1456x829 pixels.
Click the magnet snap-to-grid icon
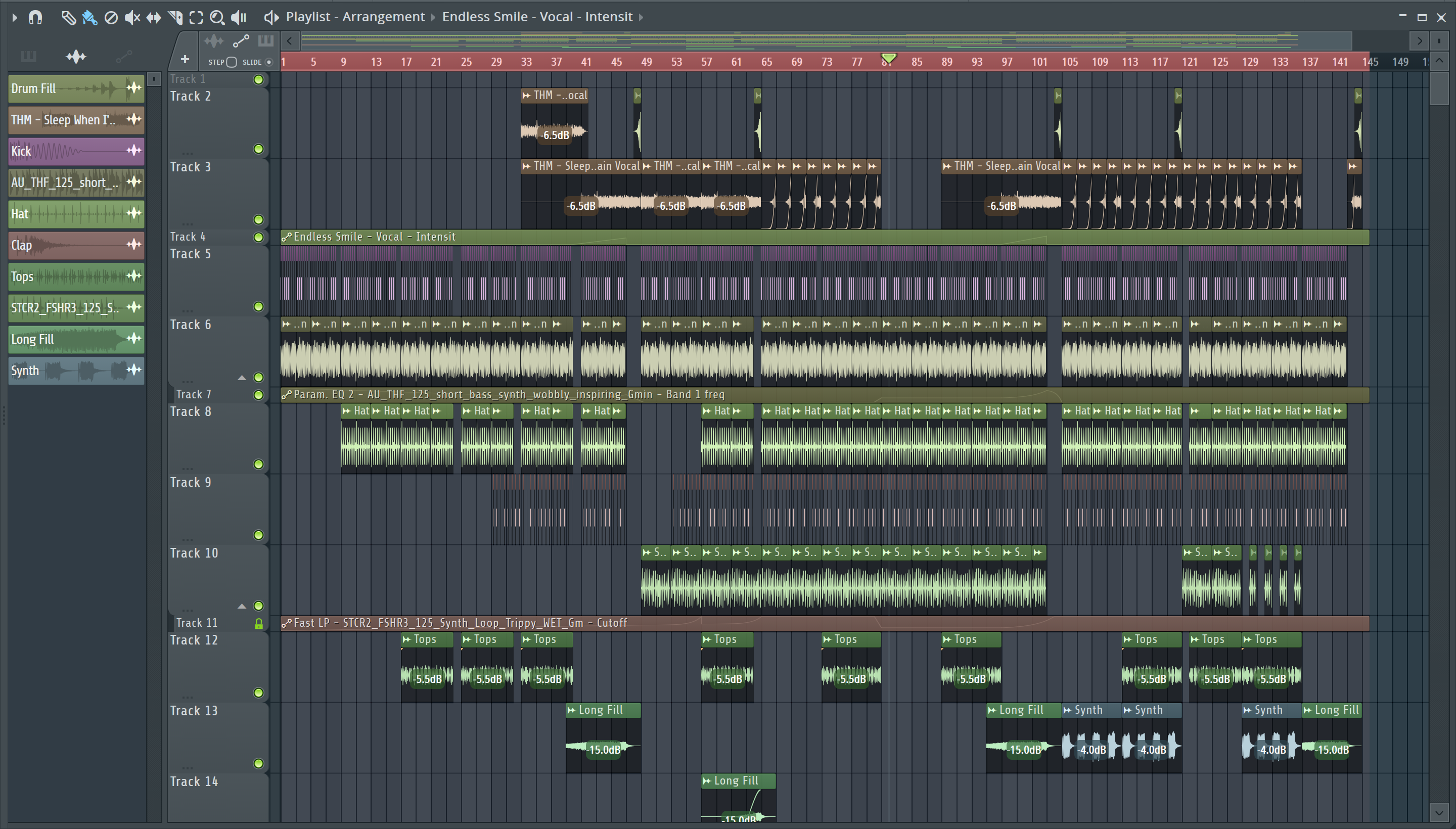click(x=35, y=18)
